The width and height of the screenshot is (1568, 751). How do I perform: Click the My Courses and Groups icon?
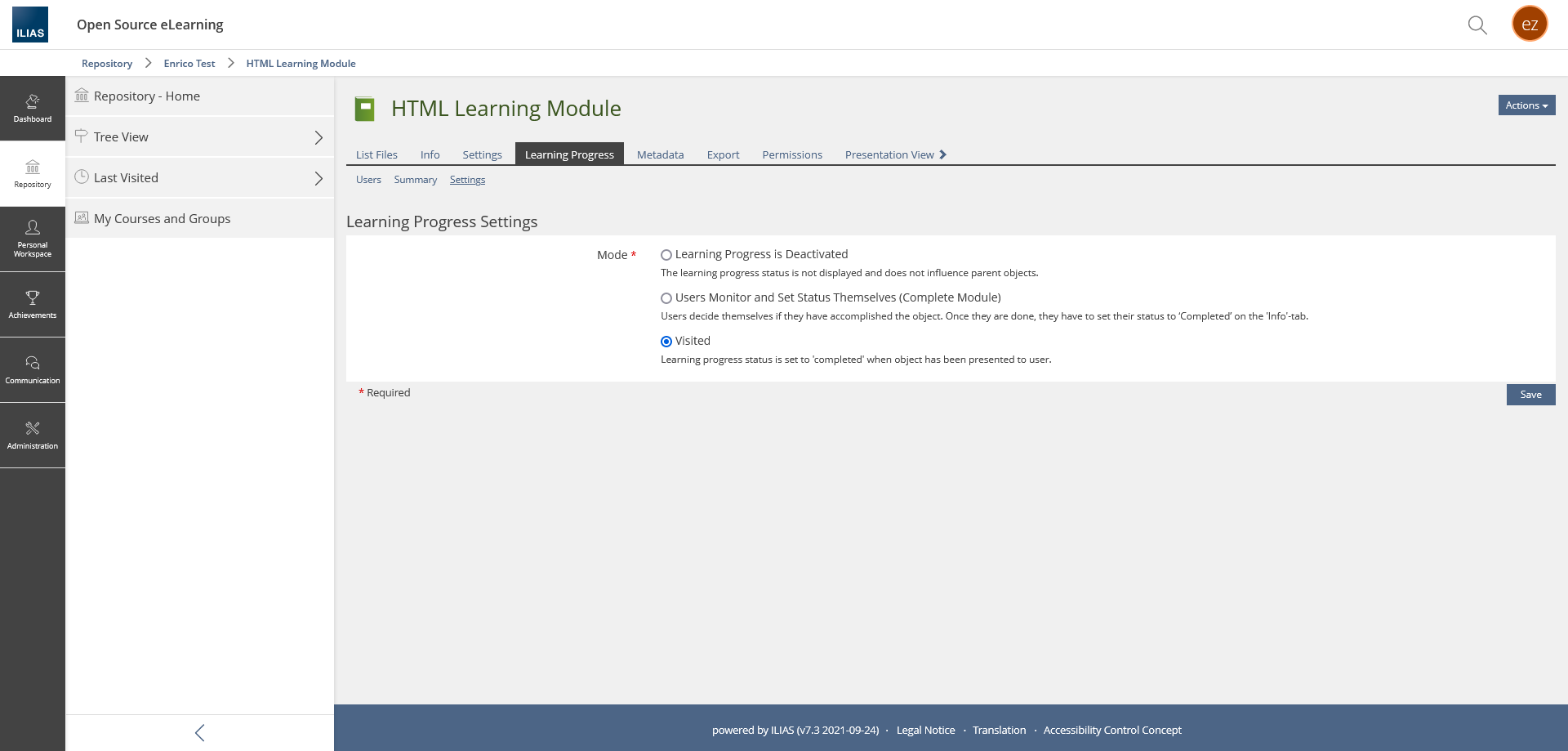coord(82,217)
